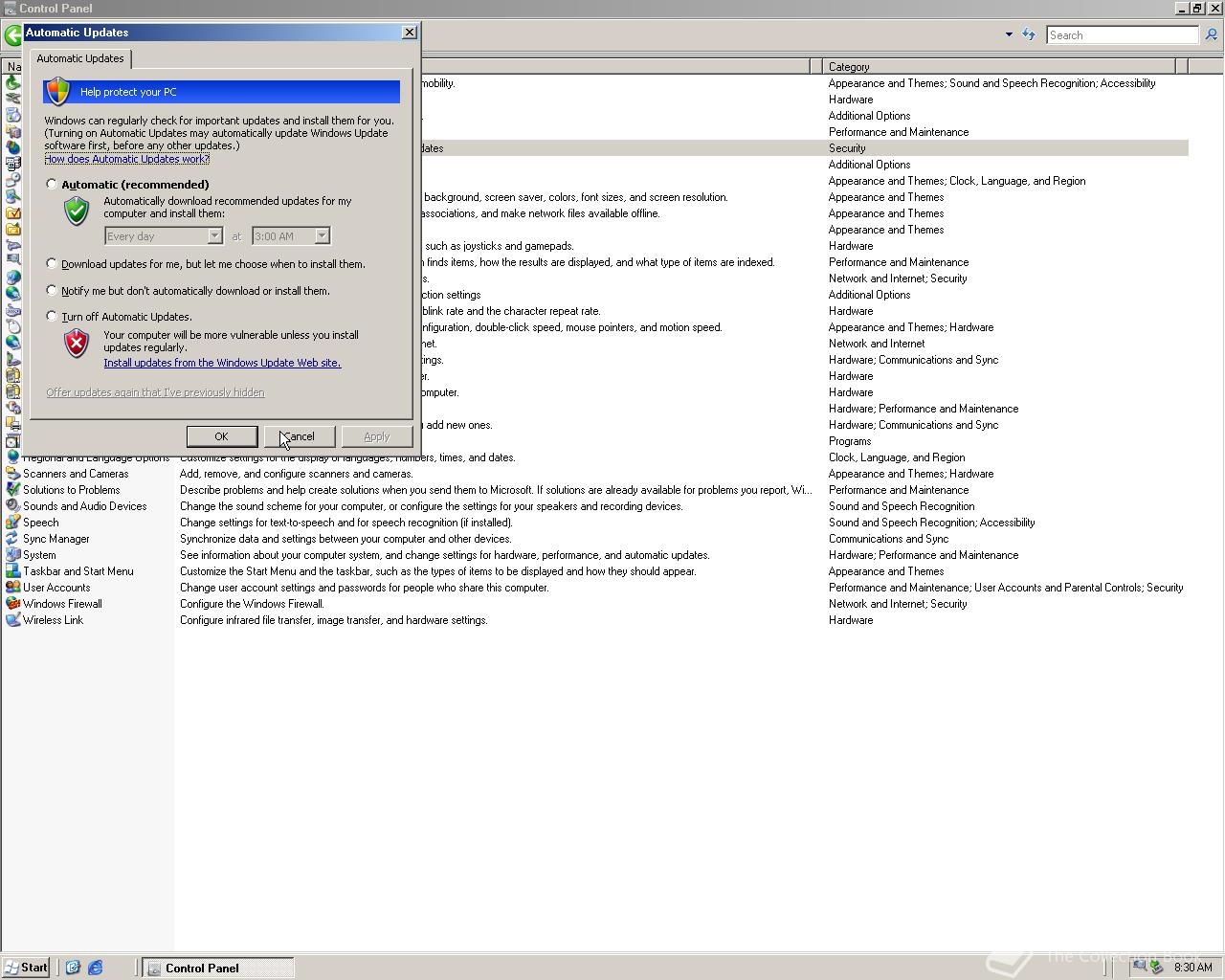Click the green Back arrow in Control Panel
This screenshot has height=980, width=1225.
tap(11, 35)
